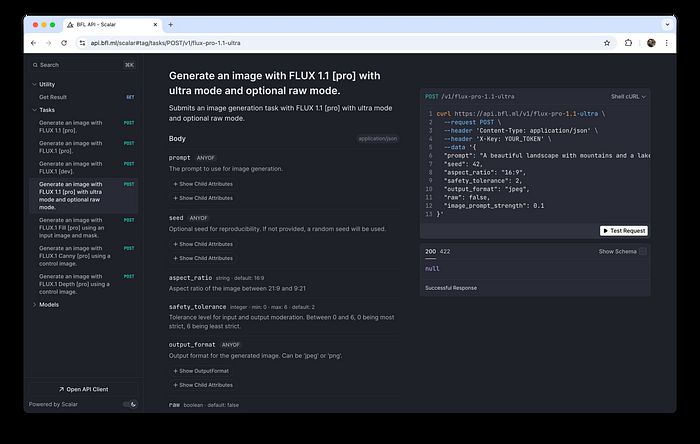
Task: Open the Chrome three-dot menu
Action: [x=667, y=43]
